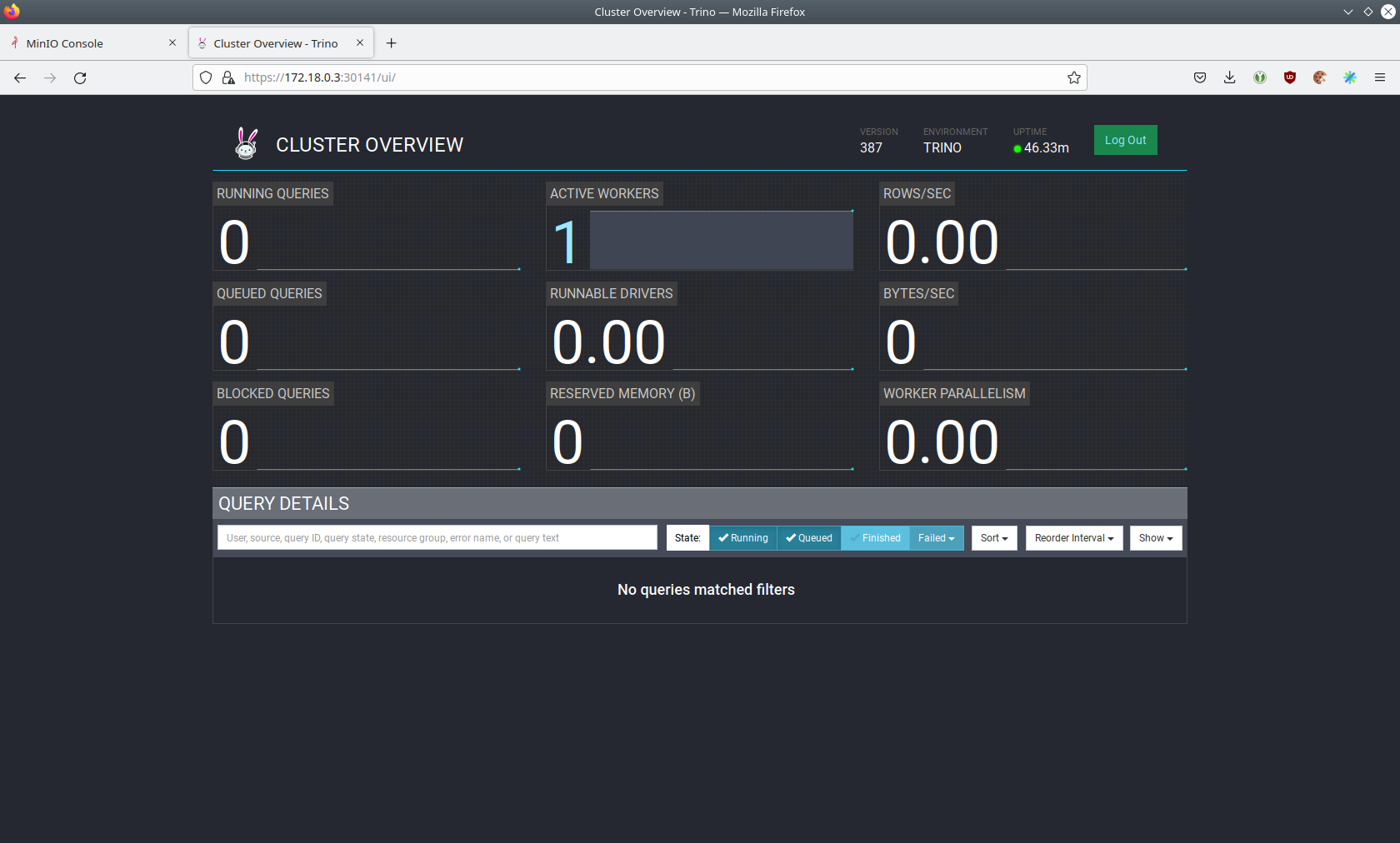Toggle the Queued state filter

tap(808, 538)
